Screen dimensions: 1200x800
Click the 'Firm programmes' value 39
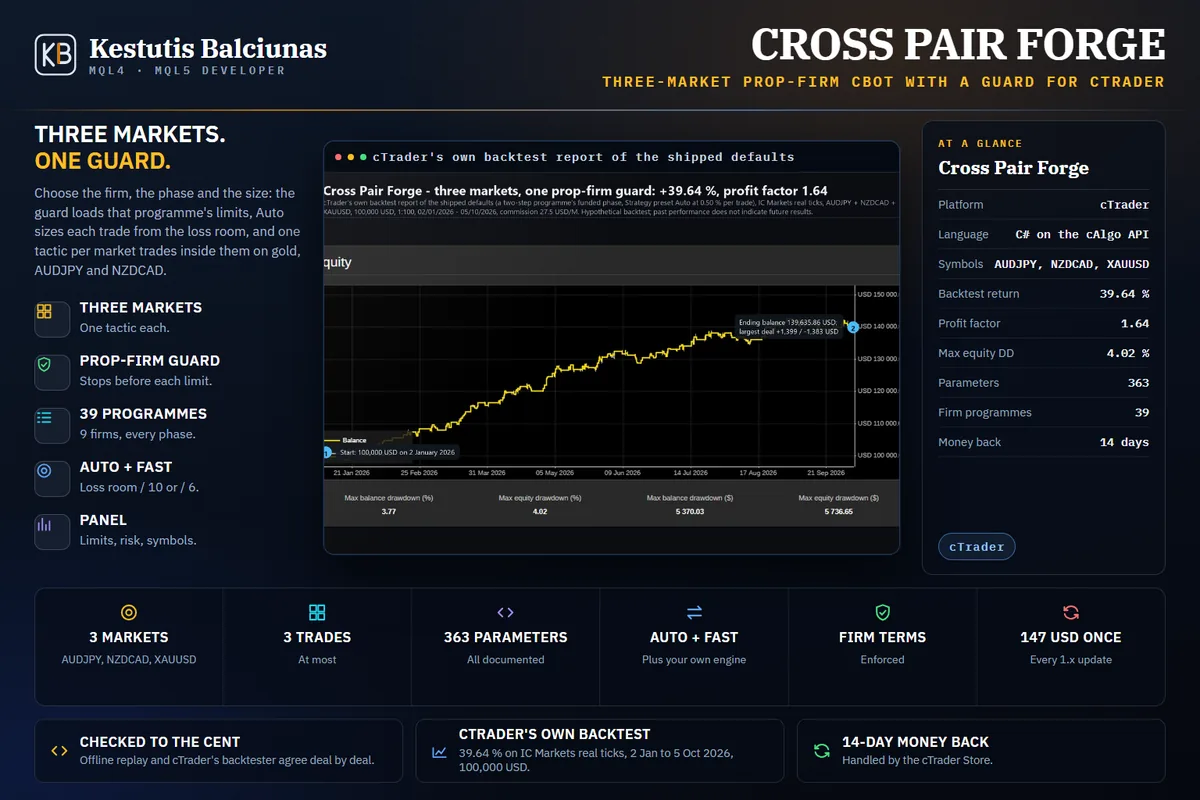click(x=1142, y=413)
